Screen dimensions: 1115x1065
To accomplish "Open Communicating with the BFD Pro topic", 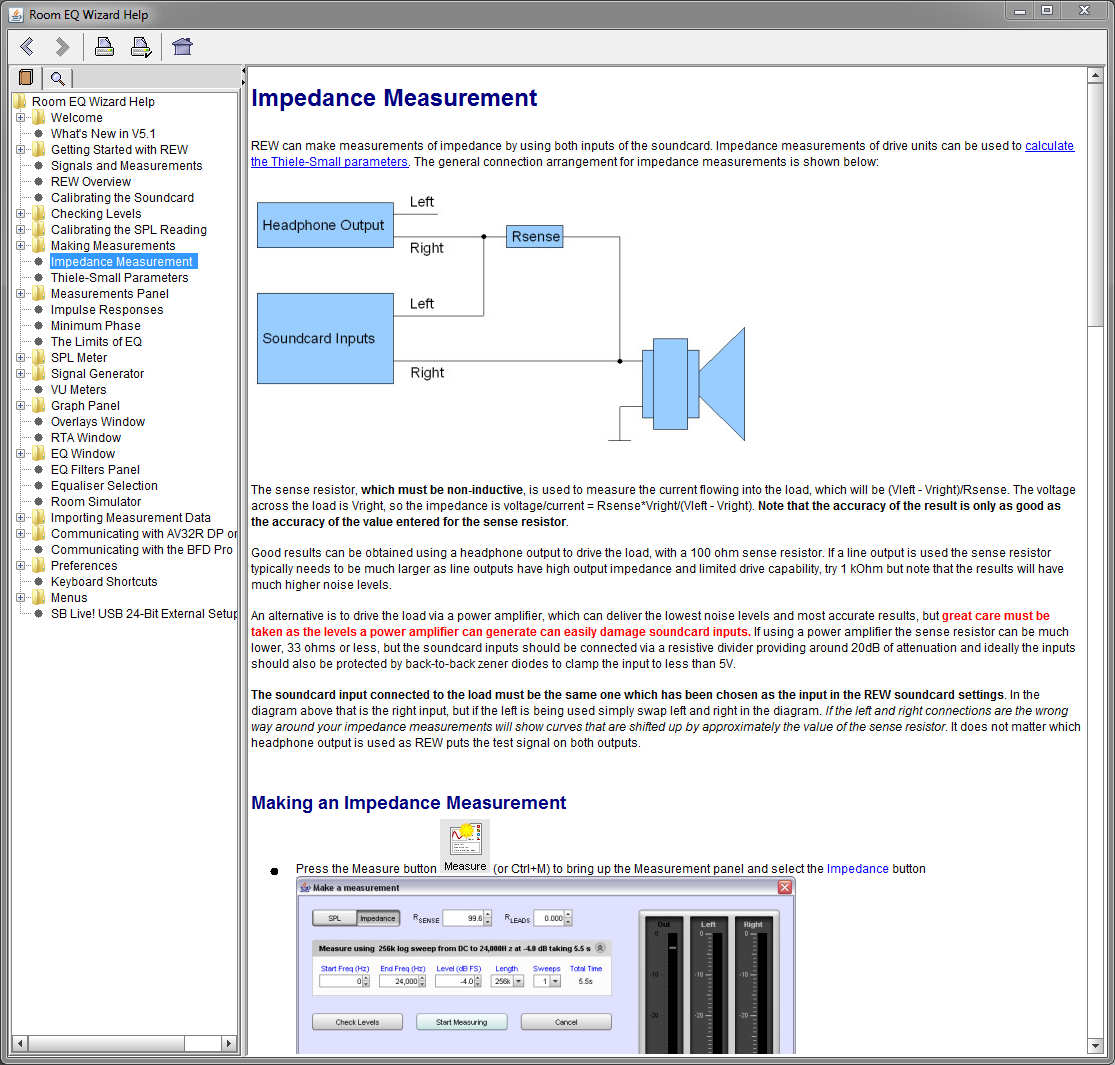I will pyautogui.click(x=142, y=550).
